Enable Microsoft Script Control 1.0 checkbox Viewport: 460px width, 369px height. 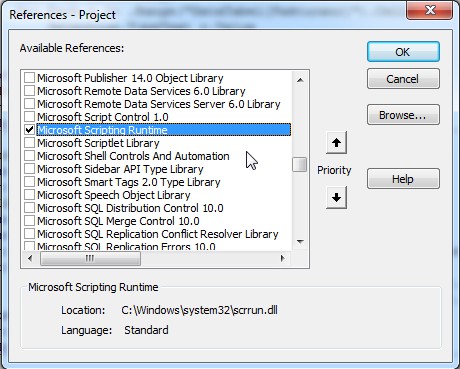pyautogui.click(x=29, y=117)
